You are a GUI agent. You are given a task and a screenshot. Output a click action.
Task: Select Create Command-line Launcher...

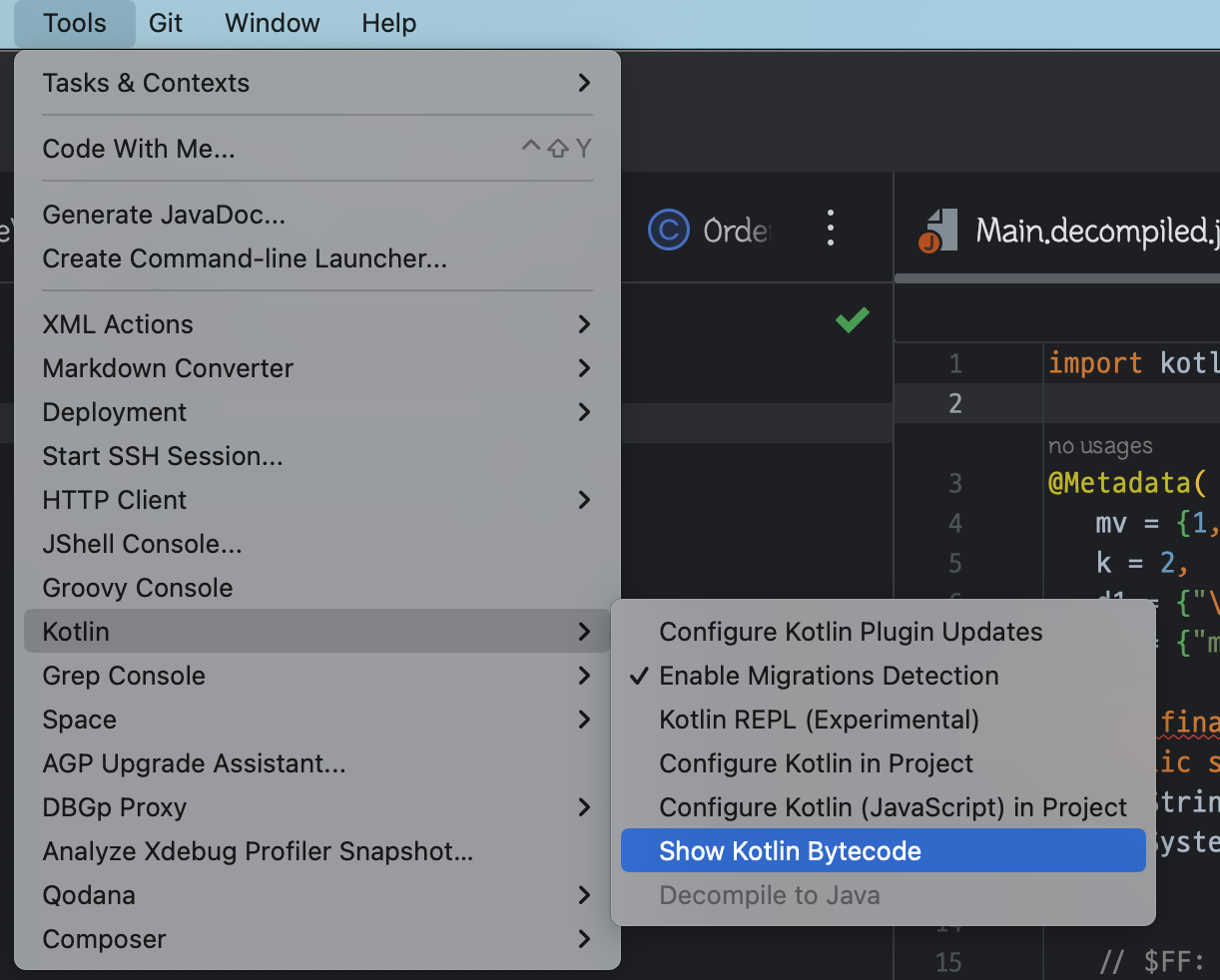pos(317,258)
